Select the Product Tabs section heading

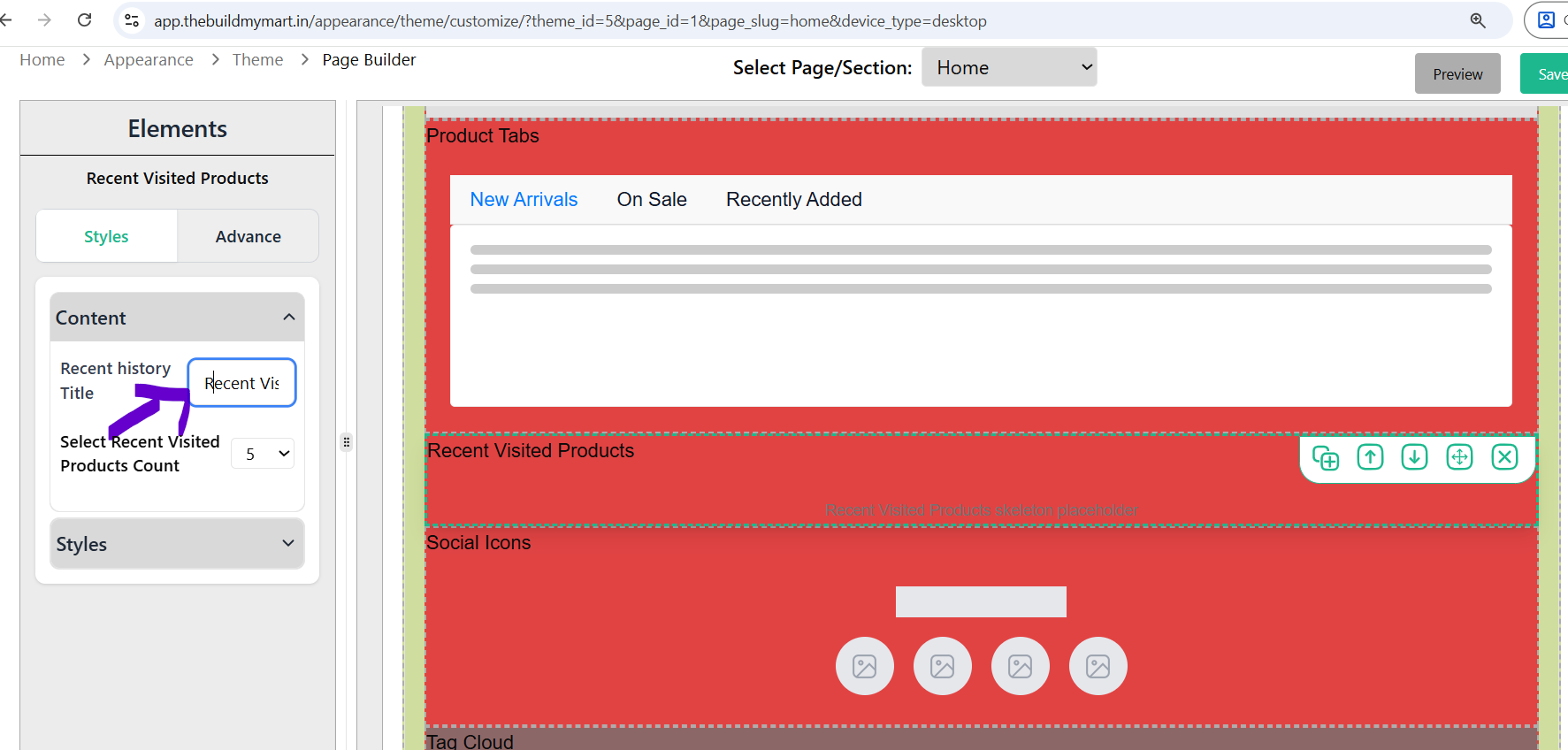pyautogui.click(x=483, y=136)
